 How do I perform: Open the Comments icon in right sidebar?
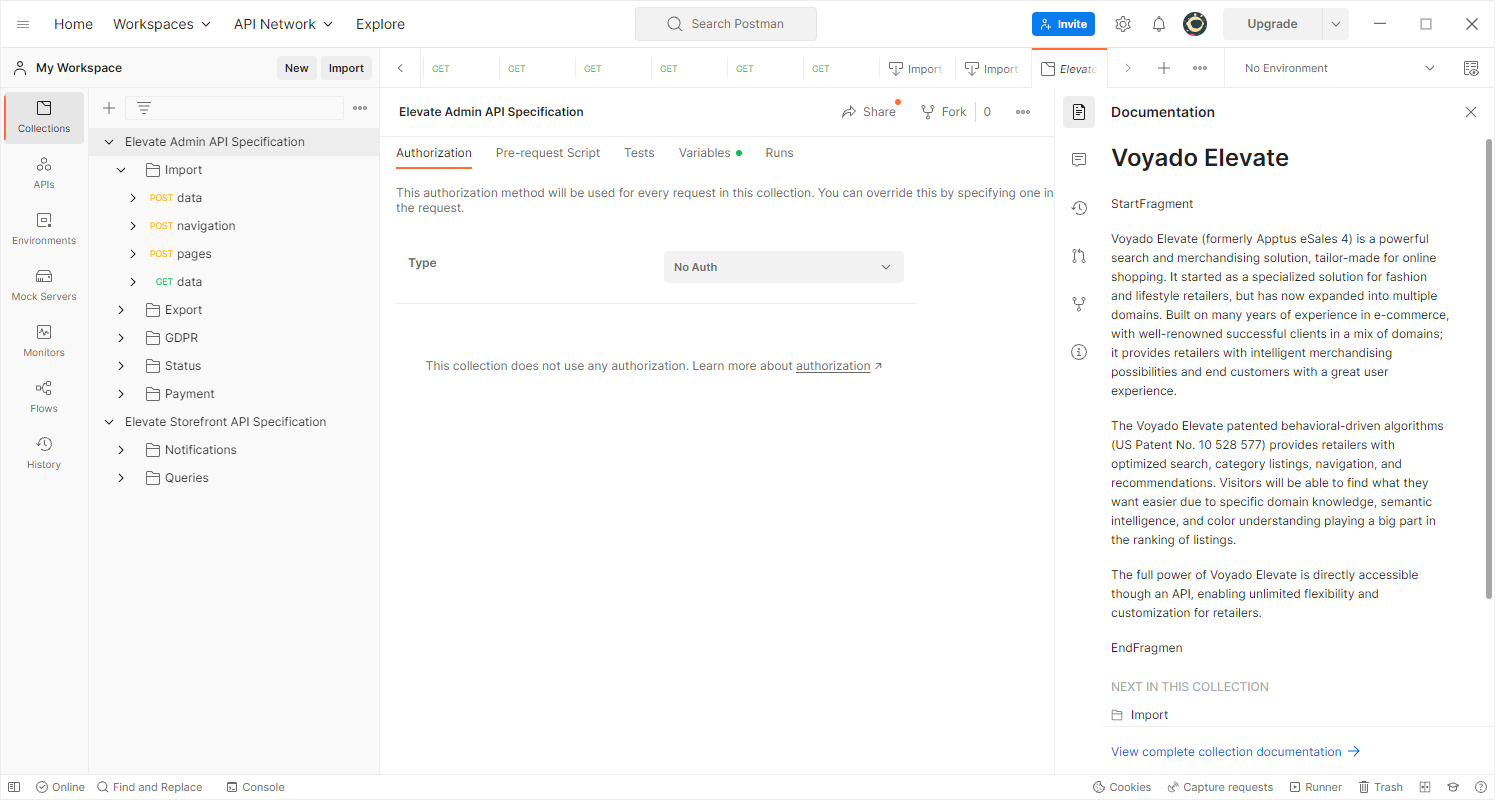click(x=1079, y=160)
